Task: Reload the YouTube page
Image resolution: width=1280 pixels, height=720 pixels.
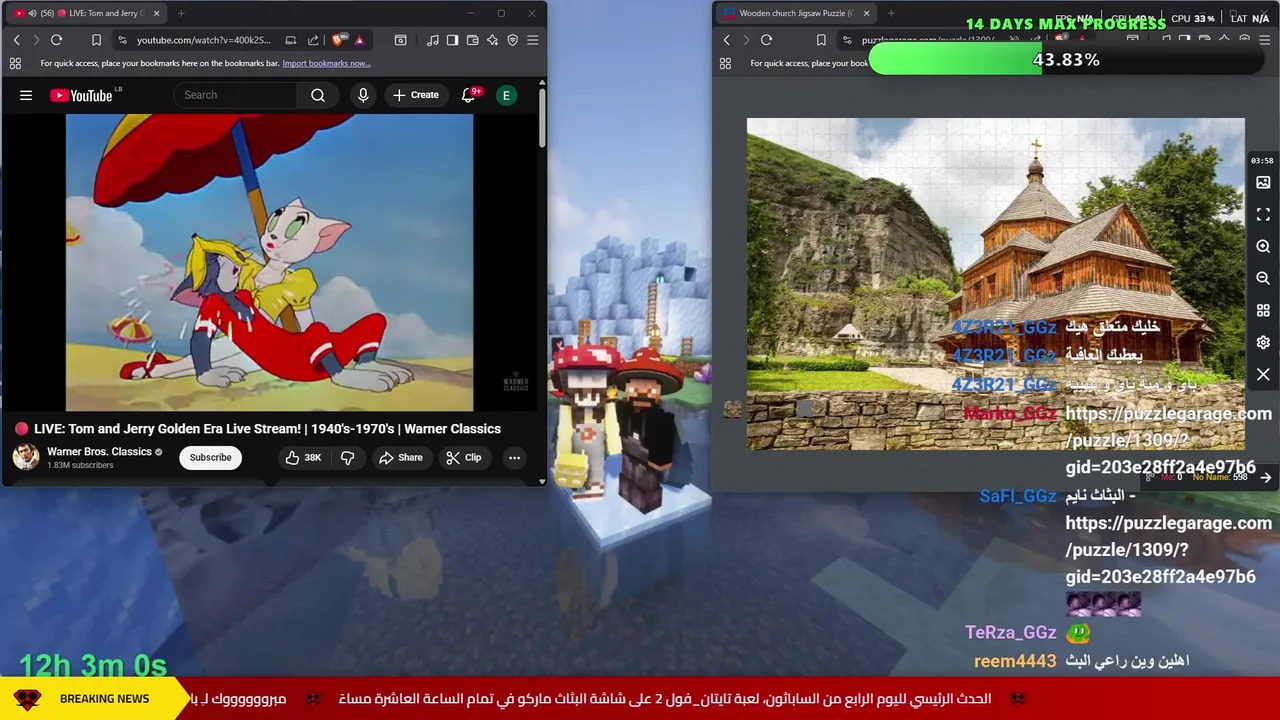Action: point(56,40)
